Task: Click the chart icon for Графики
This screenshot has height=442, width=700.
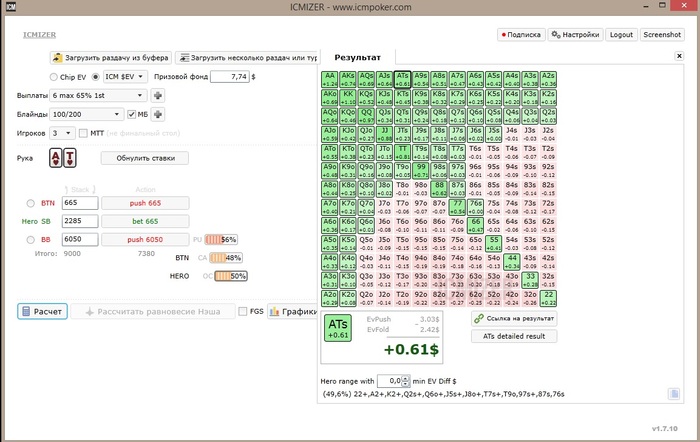Action: point(275,311)
